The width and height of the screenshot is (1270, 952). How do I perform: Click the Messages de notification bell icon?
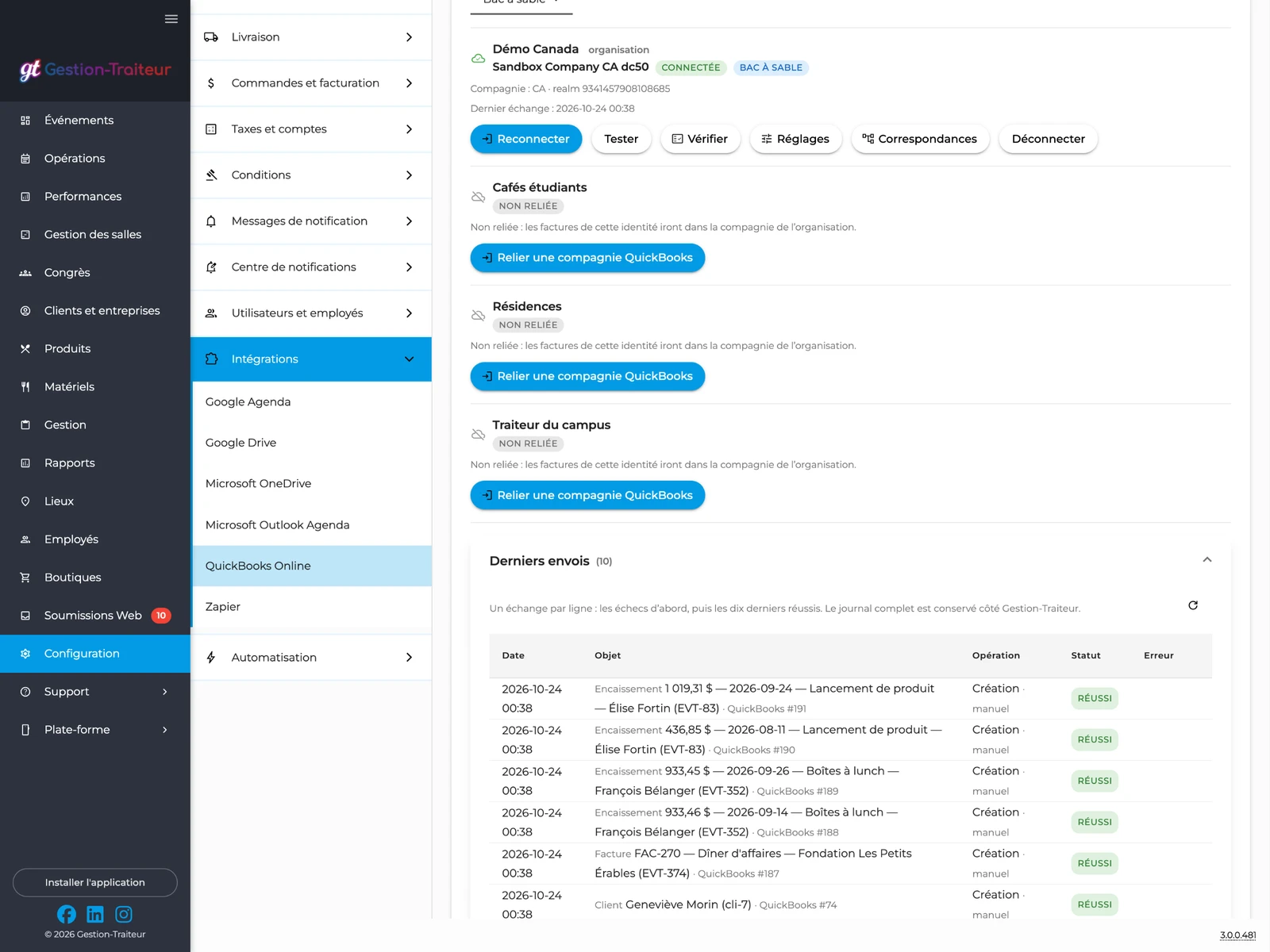coord(211,221)
